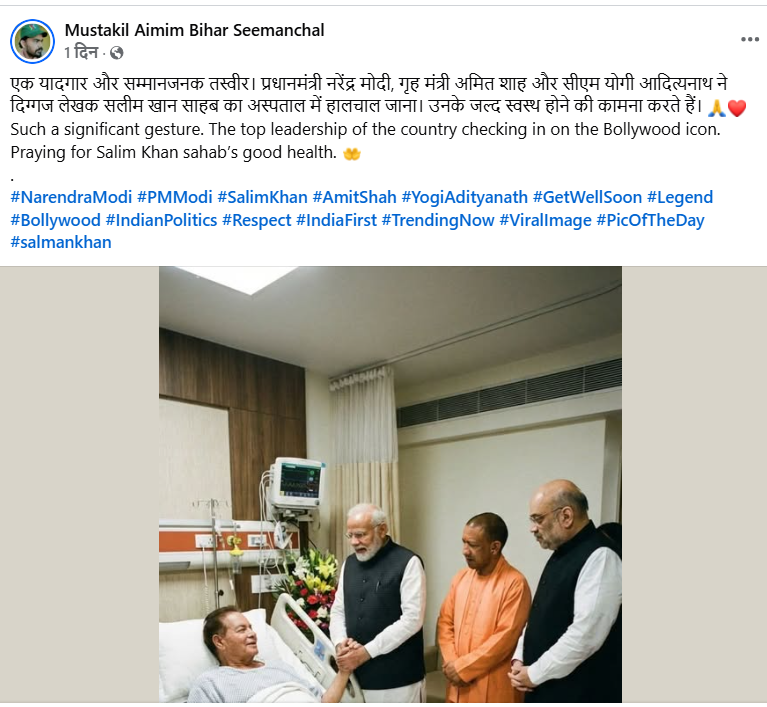Open Mustakil Aimim Bihar Seemanchal profile name

(x=194, y=30)
